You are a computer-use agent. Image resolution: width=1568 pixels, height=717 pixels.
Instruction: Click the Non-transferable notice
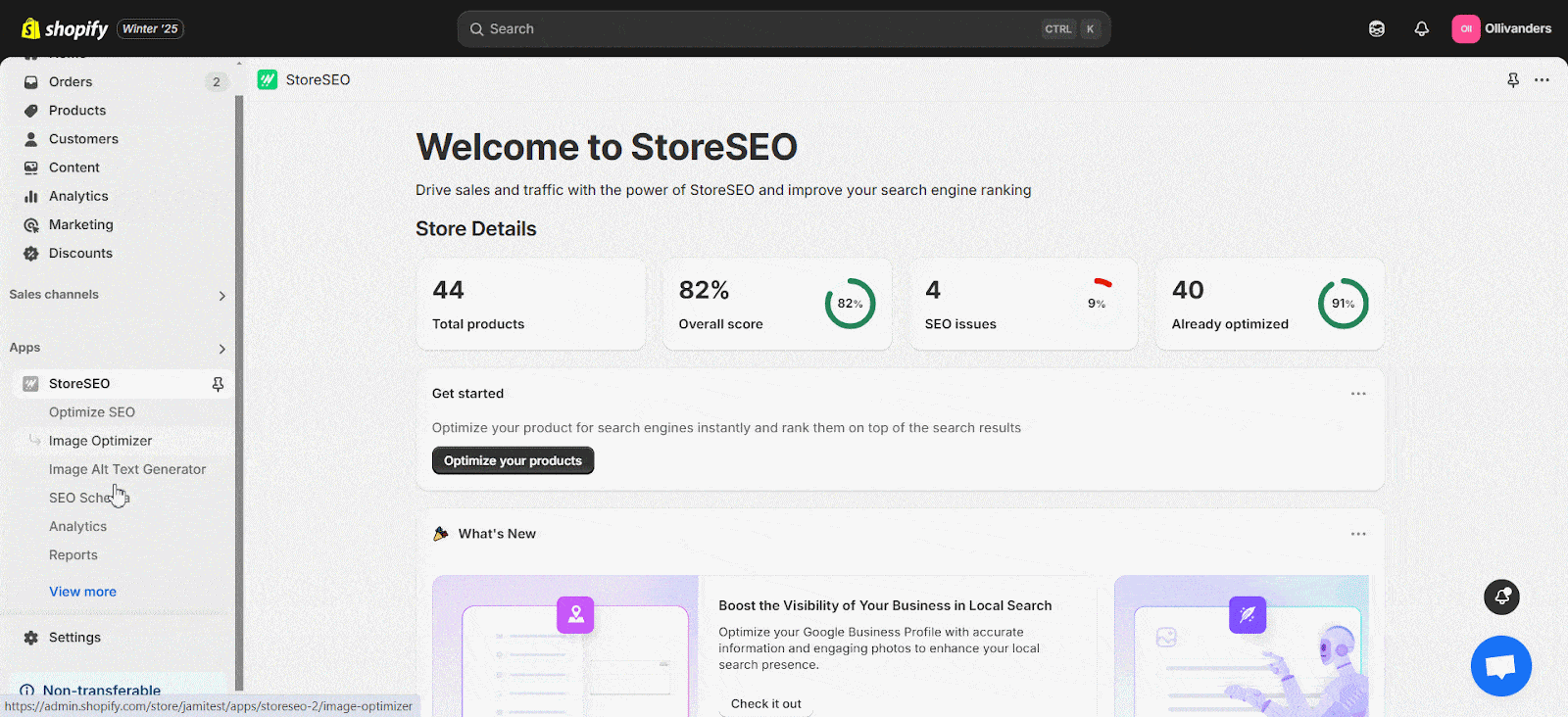click(118, 690)
